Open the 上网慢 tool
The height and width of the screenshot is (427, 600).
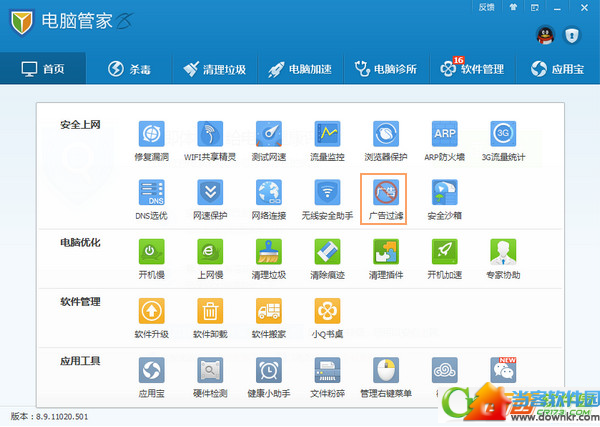coord(210,259)
